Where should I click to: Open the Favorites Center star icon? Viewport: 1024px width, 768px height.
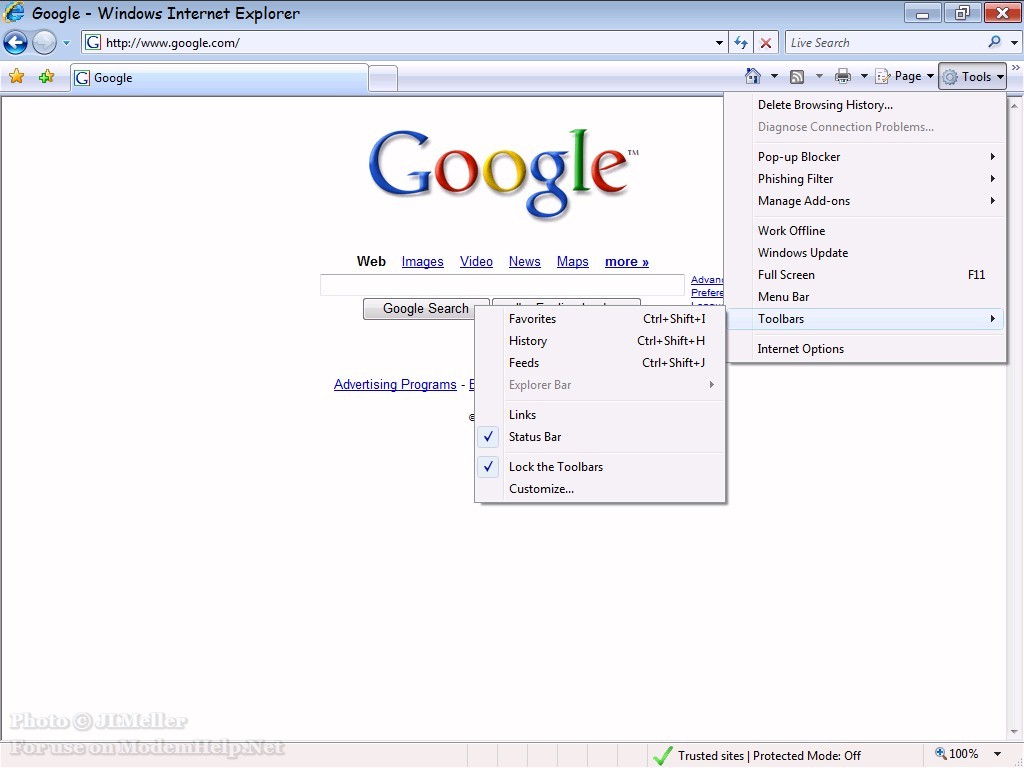[x=17, y=76]
